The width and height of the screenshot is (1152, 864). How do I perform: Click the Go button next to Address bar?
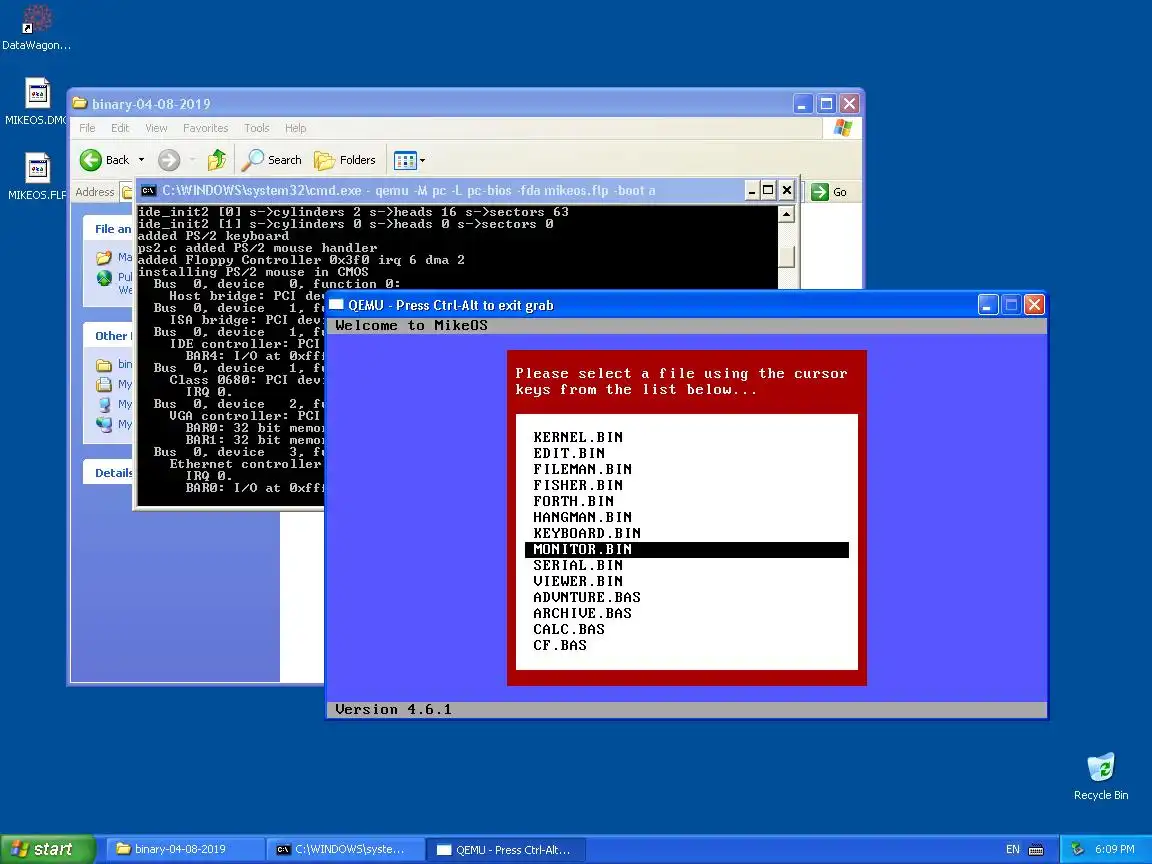click(829, 192)
